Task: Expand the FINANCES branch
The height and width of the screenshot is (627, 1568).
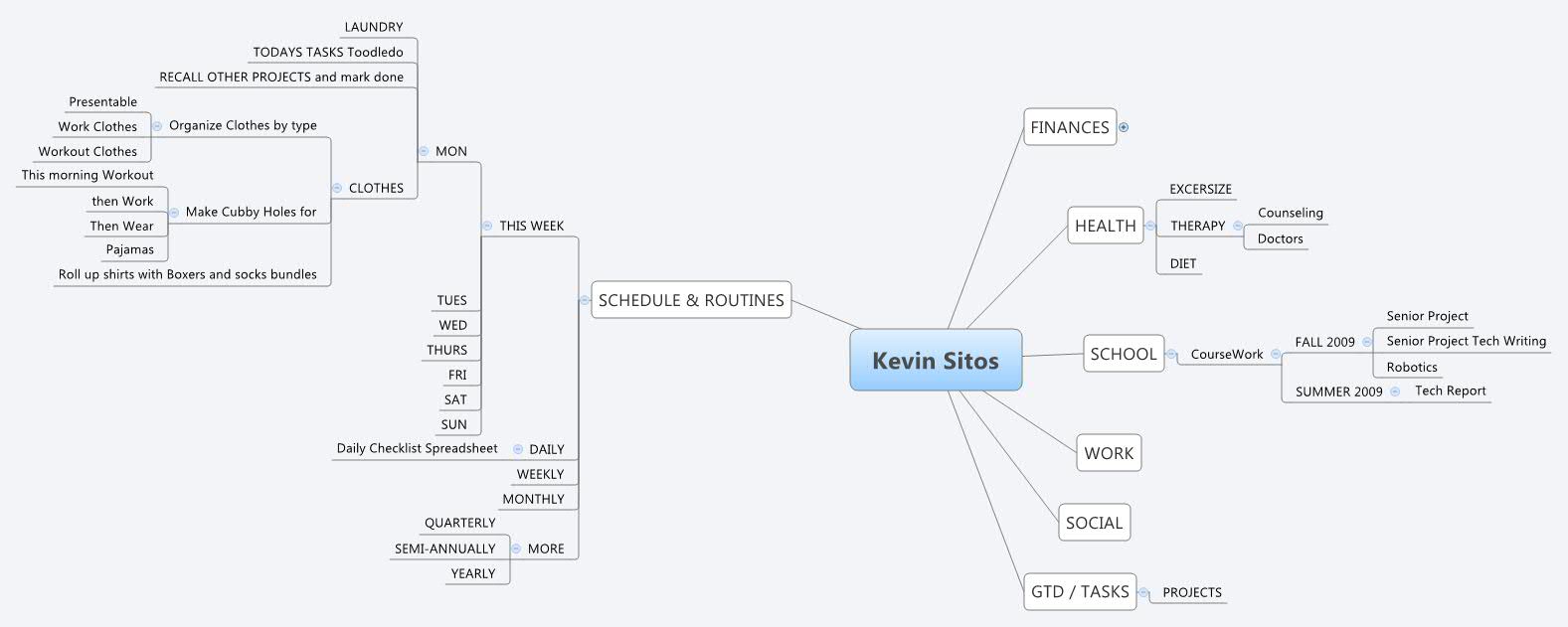Action: click(x=1124, y=127)
